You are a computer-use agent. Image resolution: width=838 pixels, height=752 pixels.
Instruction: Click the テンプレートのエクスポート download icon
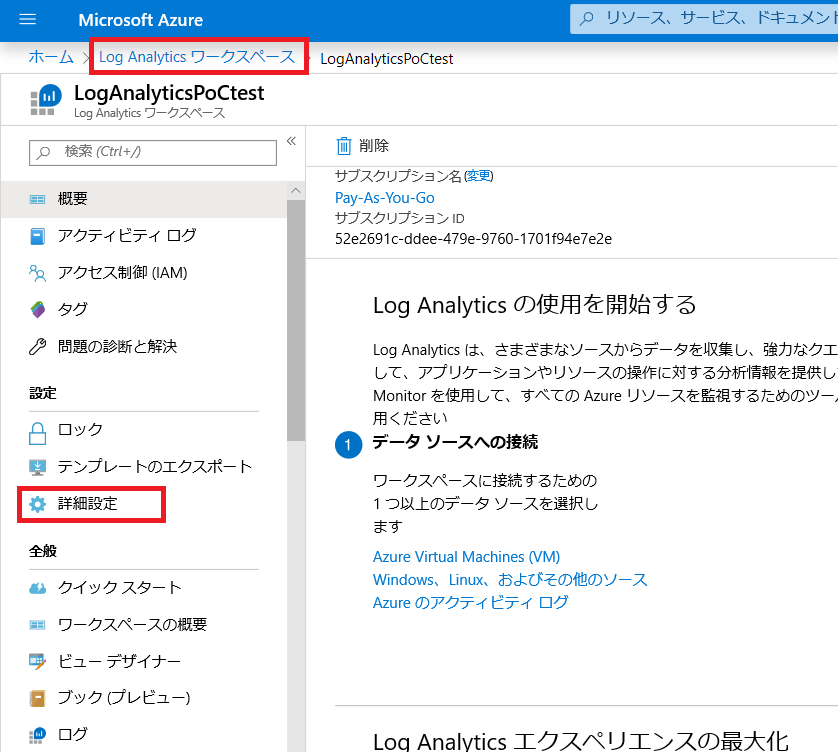37,467
